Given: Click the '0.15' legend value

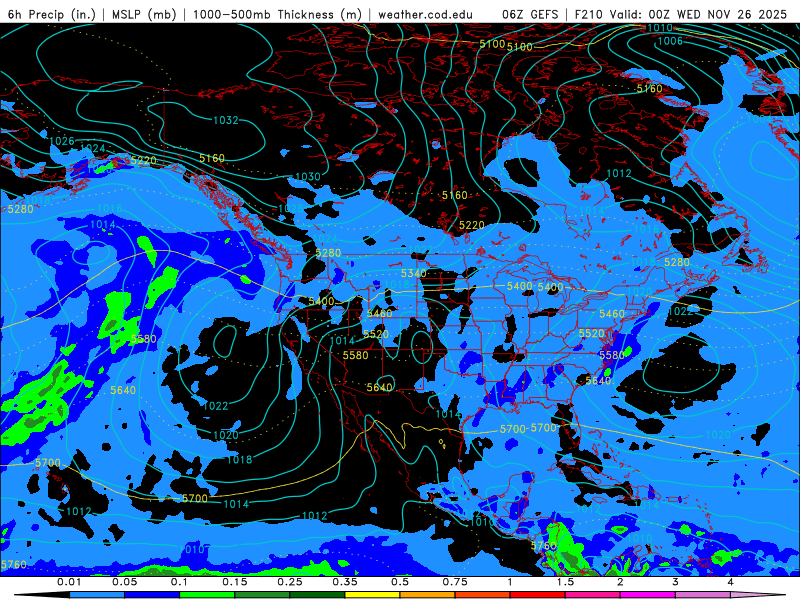Looking at the screenshot, I should [235, 582].
